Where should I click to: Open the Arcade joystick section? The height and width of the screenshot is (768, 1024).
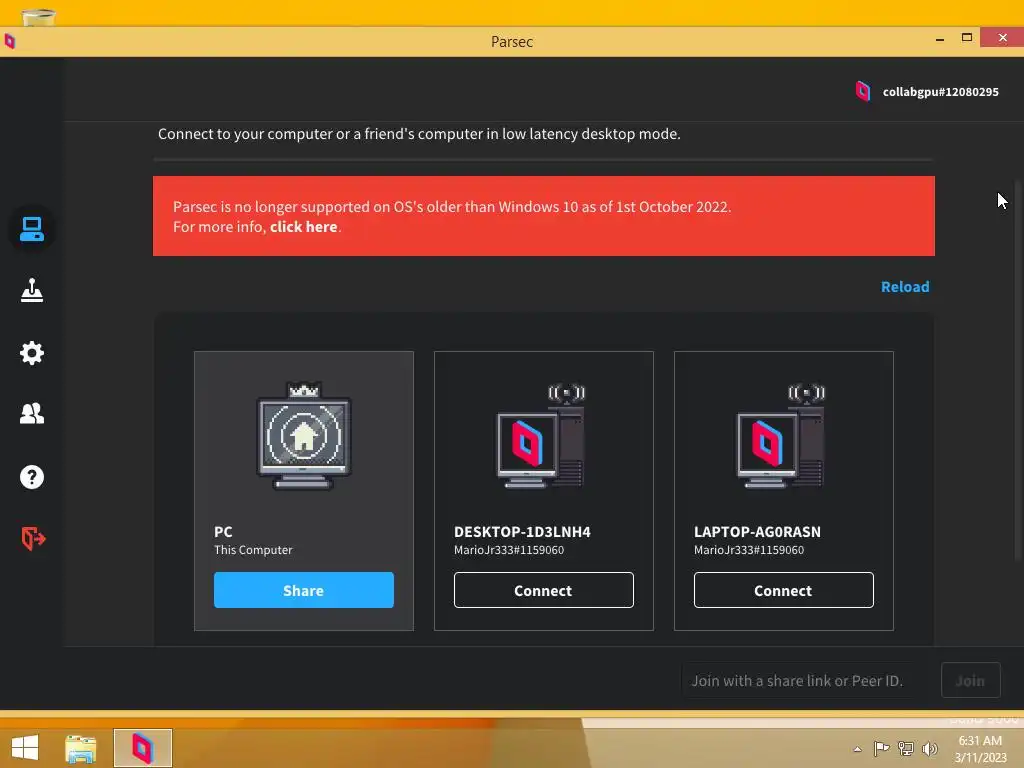point(31,291)
